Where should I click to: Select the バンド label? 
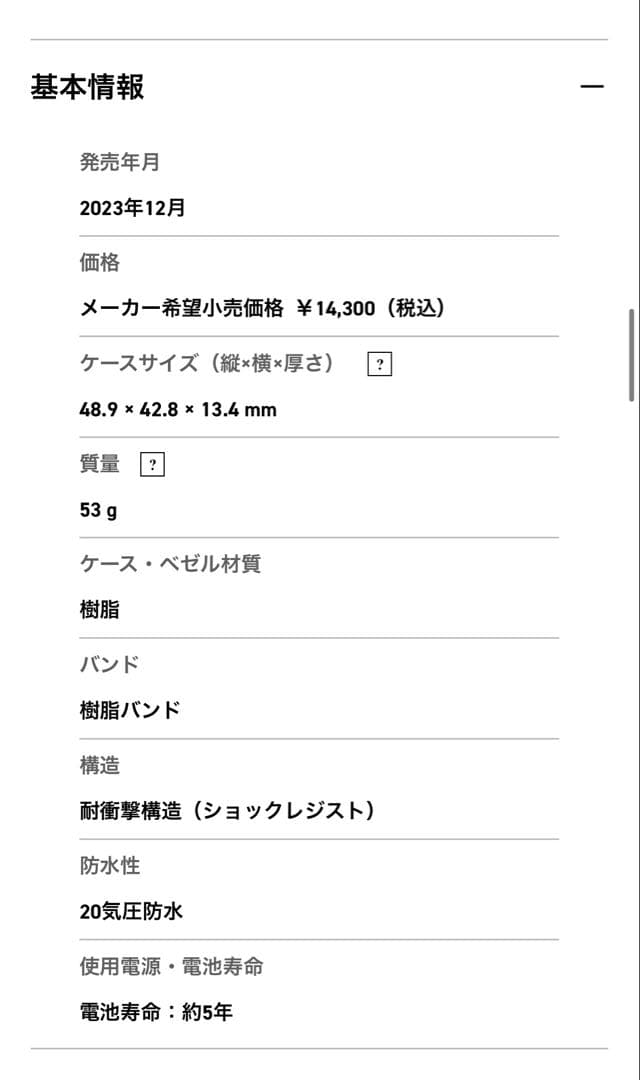tap(108, 664)
